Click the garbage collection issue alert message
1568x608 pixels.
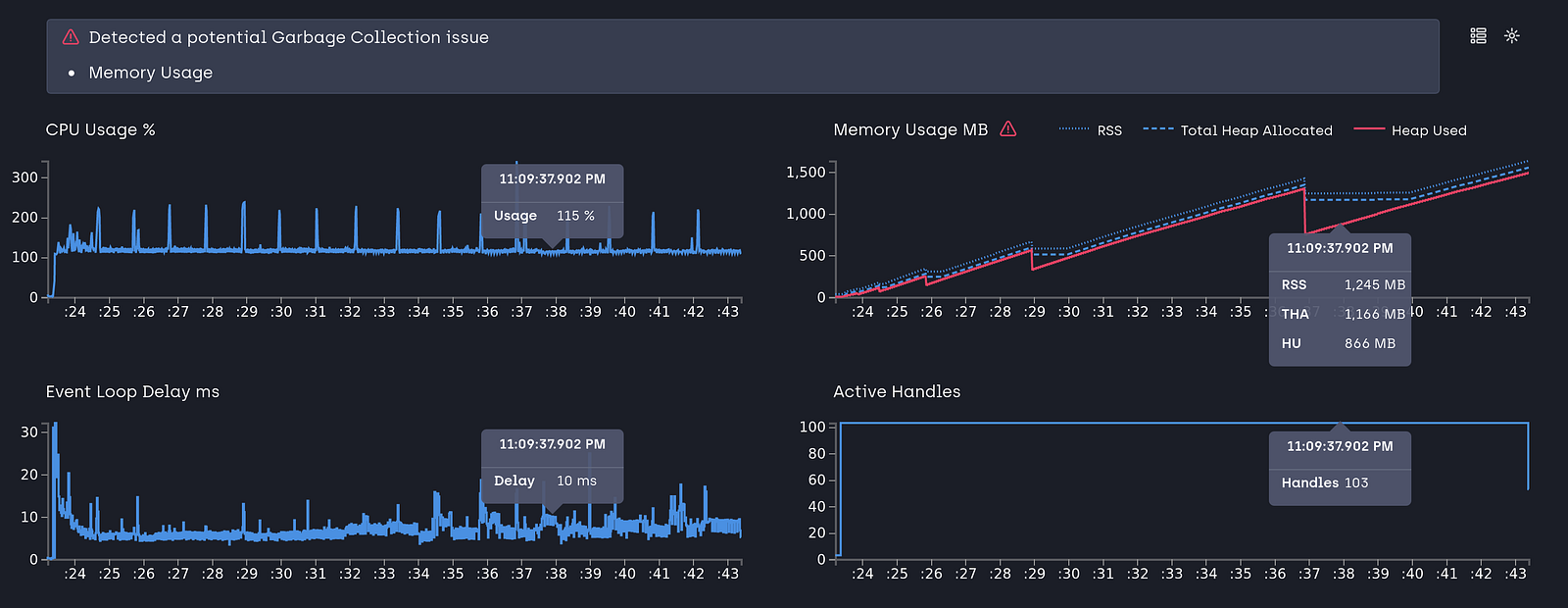pos(289,37)
